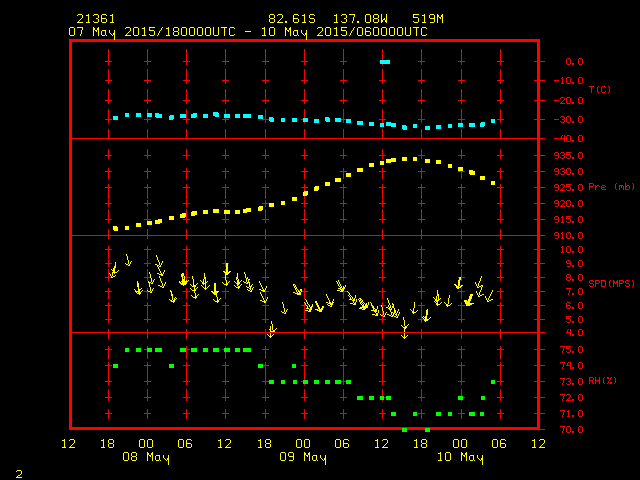Click the "09 May" date label

pos(303,457)
